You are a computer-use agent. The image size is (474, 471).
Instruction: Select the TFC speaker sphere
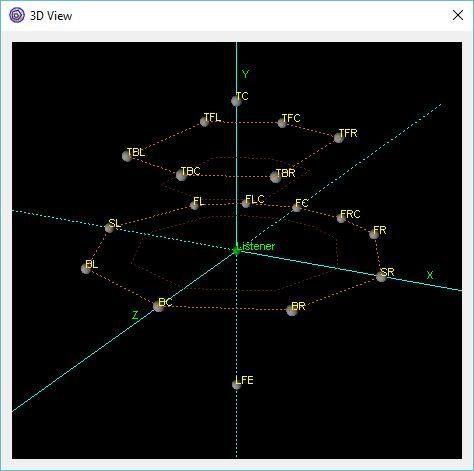pos(282,123)
